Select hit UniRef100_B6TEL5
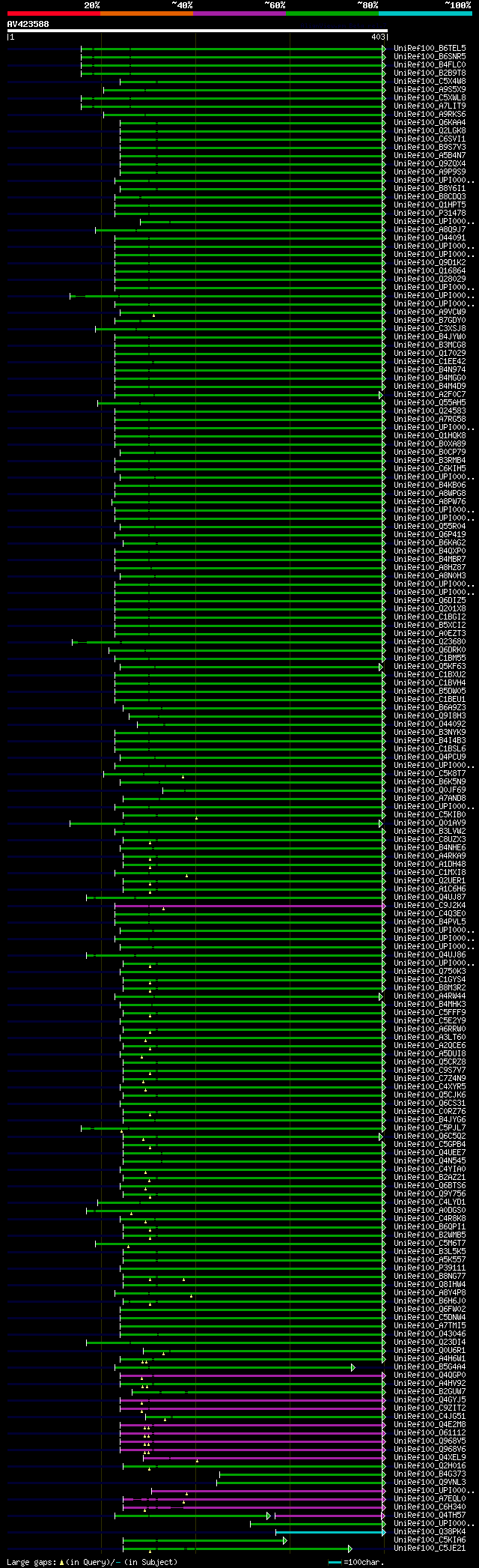This screenshot has height=1568, width=479. pos(430,48)
